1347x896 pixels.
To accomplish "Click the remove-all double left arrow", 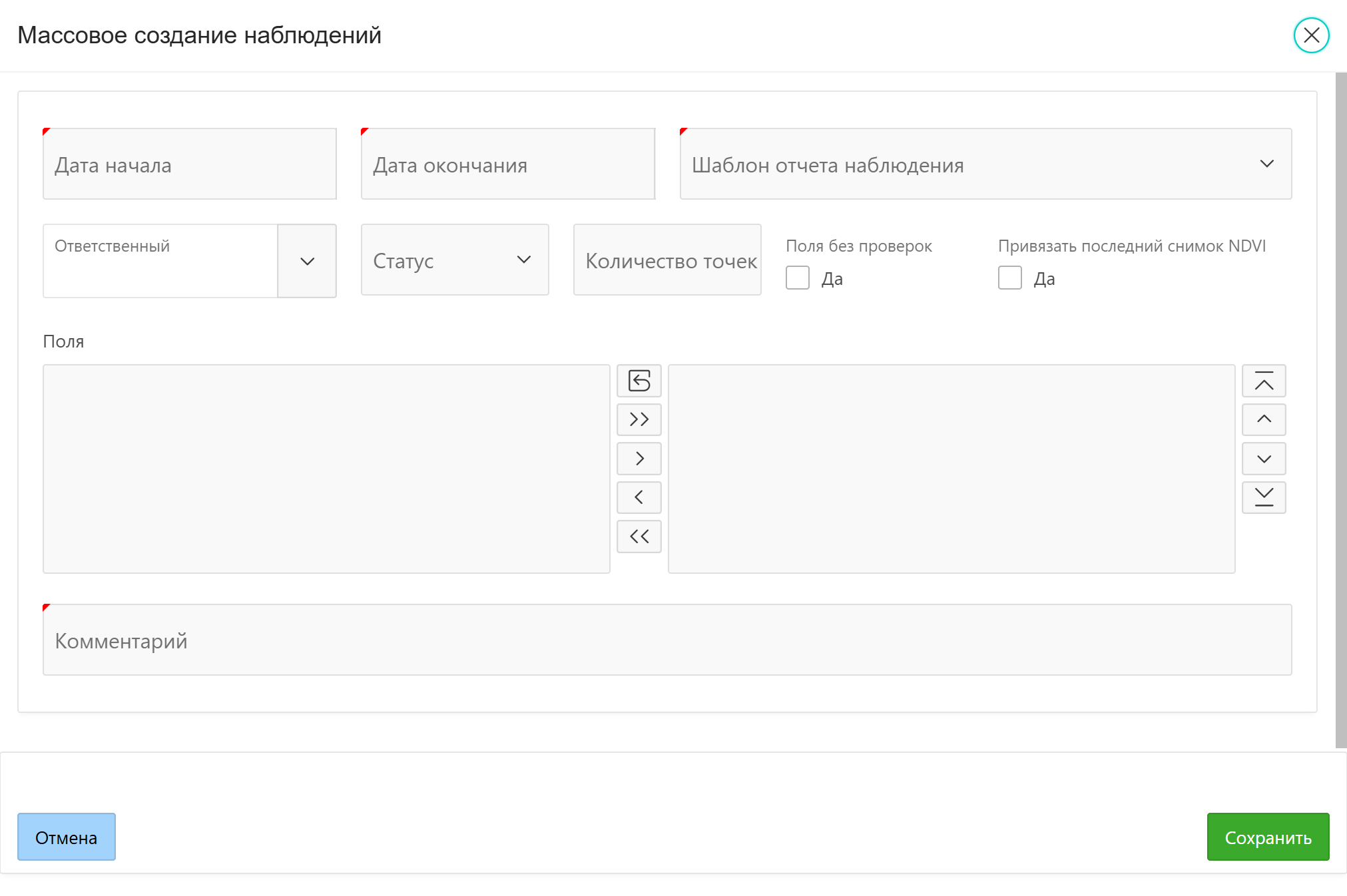I will 639,537.
